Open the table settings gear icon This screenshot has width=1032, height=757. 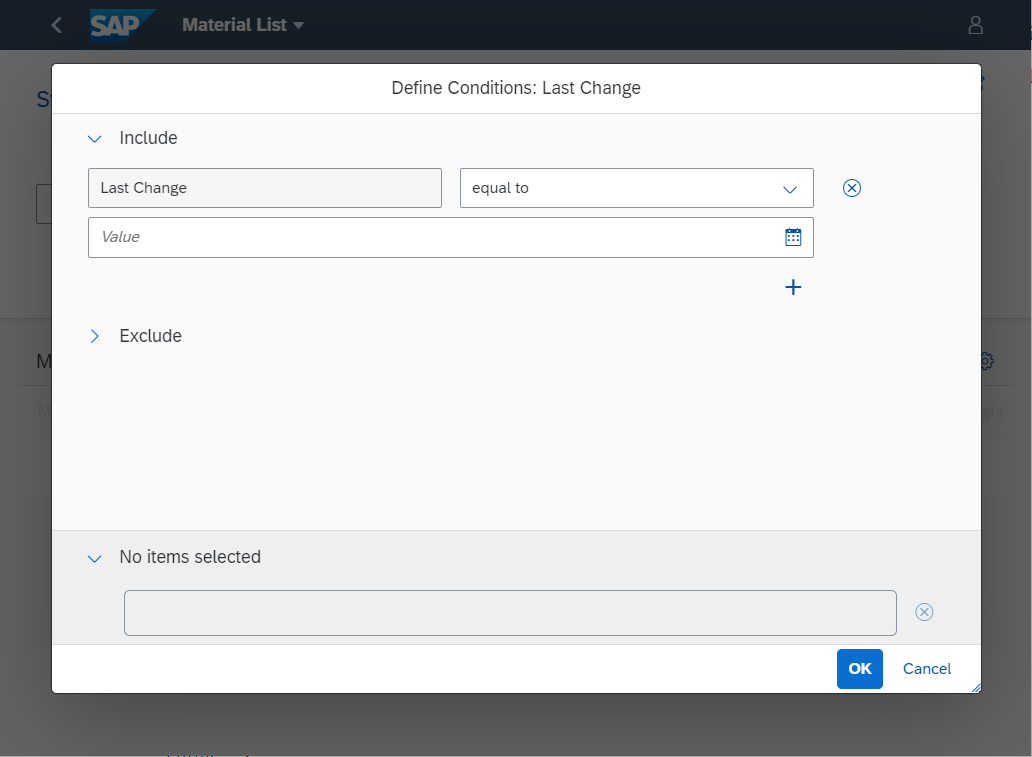pos(985,361)
